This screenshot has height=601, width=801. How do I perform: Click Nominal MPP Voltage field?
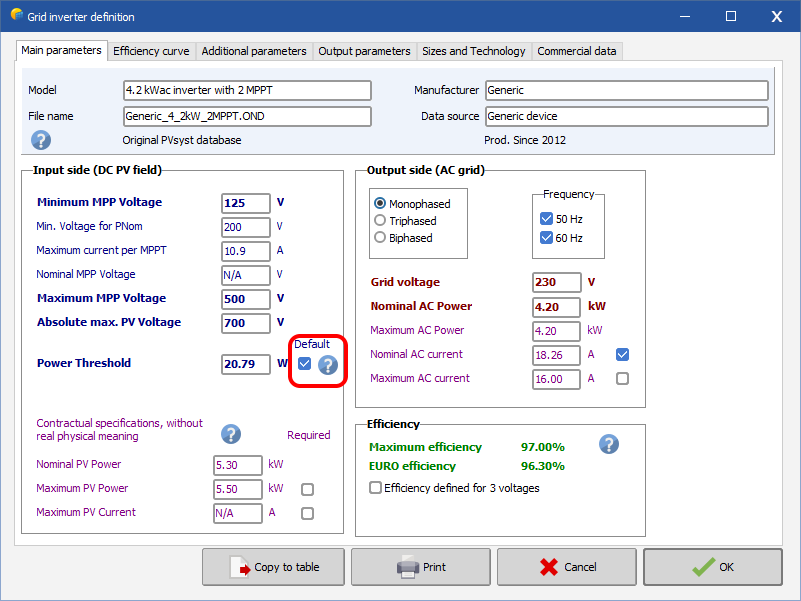click(246, 275)
